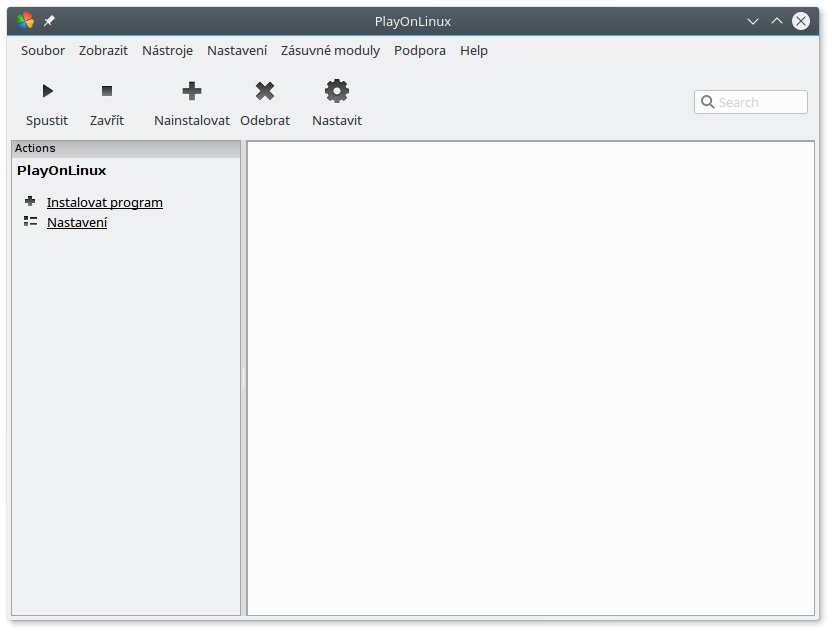
Task: Click the PlayOnLinux logo in title bar
Action: pos(24,21)
